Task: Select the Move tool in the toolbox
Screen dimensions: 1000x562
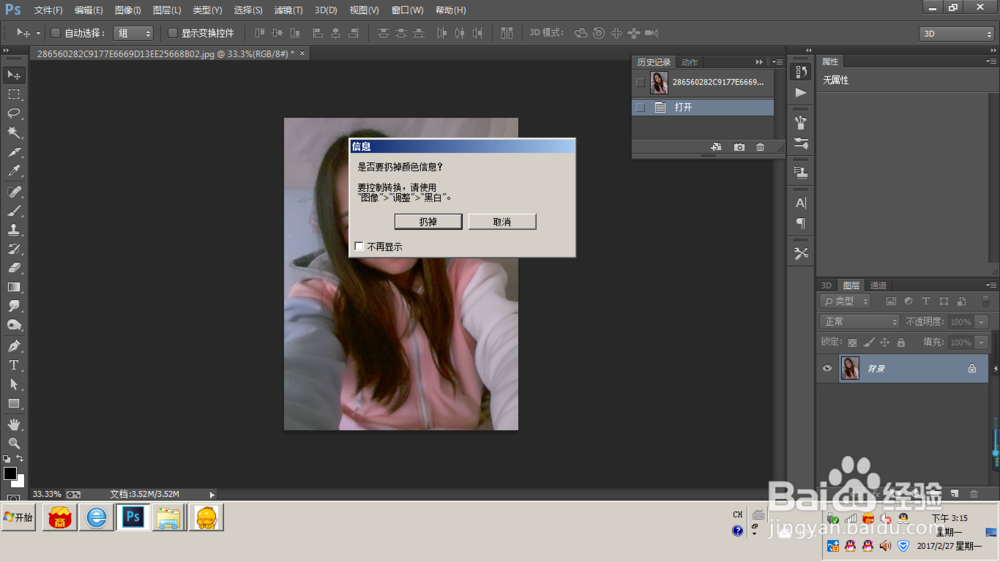Action: click(13, 75)
